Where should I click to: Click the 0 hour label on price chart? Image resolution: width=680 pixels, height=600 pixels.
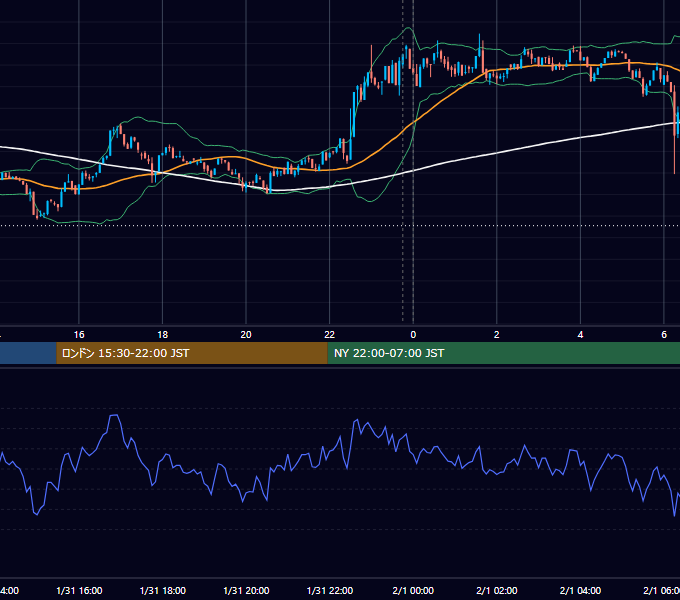point(413,335)
